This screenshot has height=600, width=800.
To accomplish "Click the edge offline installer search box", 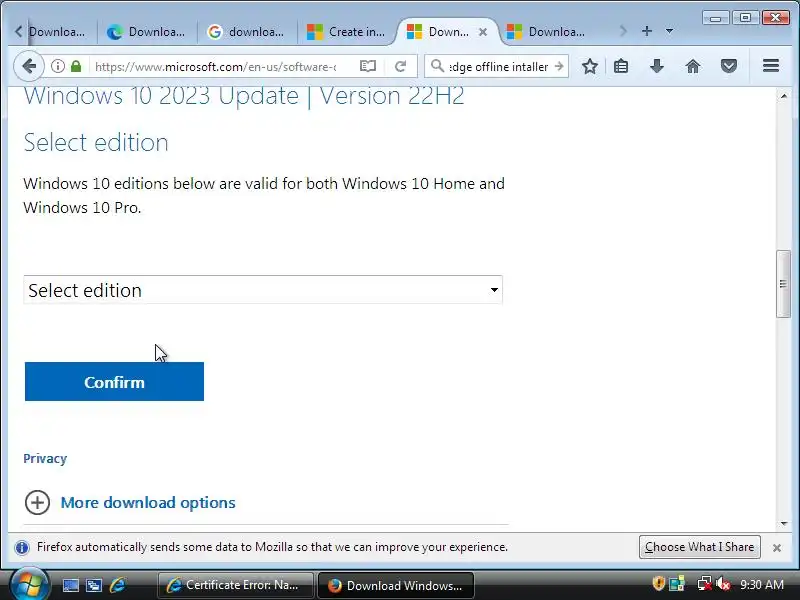I will coord(498,66).
